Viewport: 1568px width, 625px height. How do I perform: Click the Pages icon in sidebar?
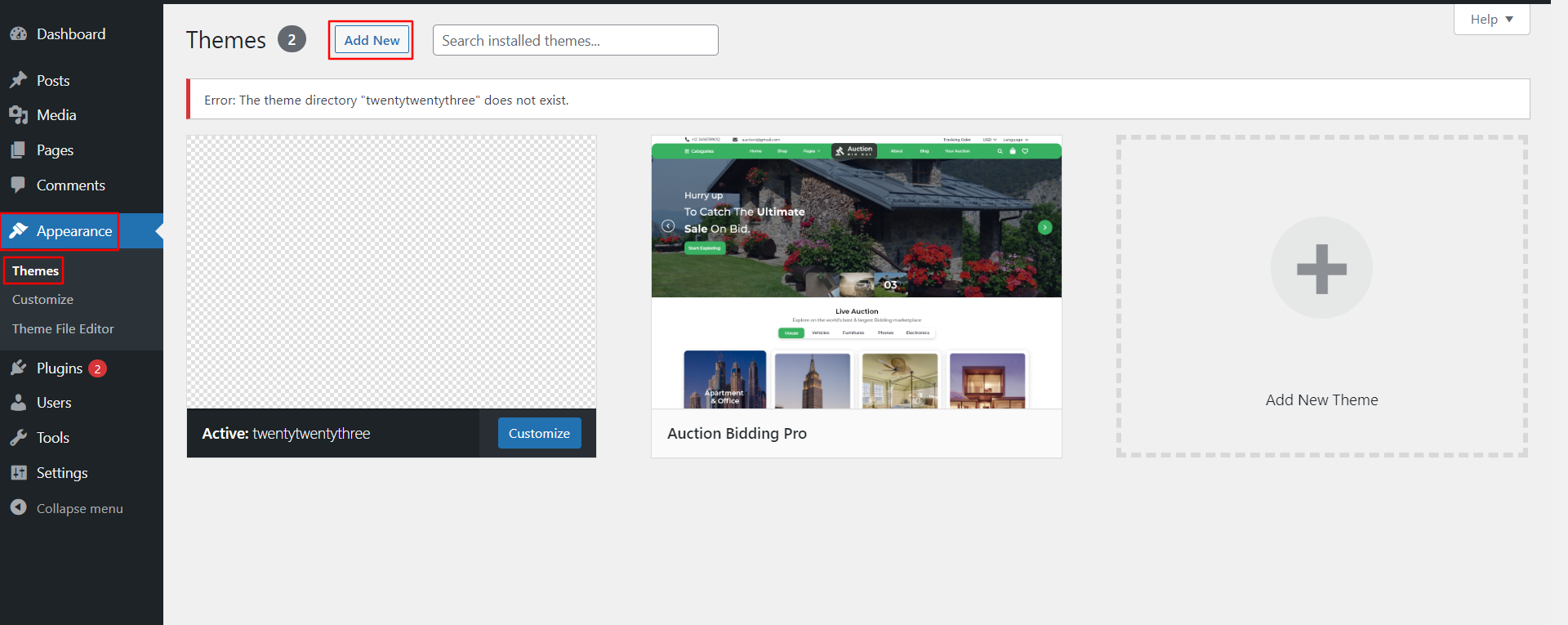(x=18, y=150)
